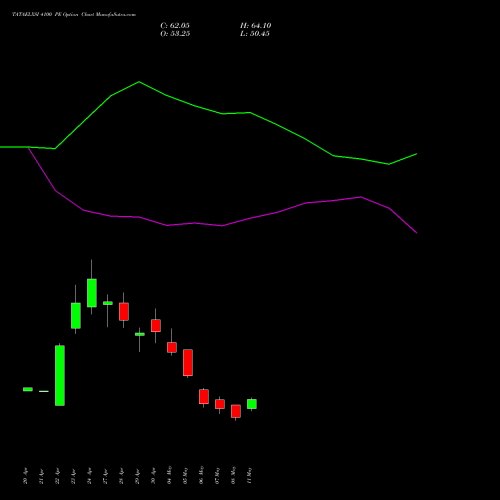Click the '04 May' date axis label
The height and width of the screenshot is (500, 500).
click(x=170, y=475)
